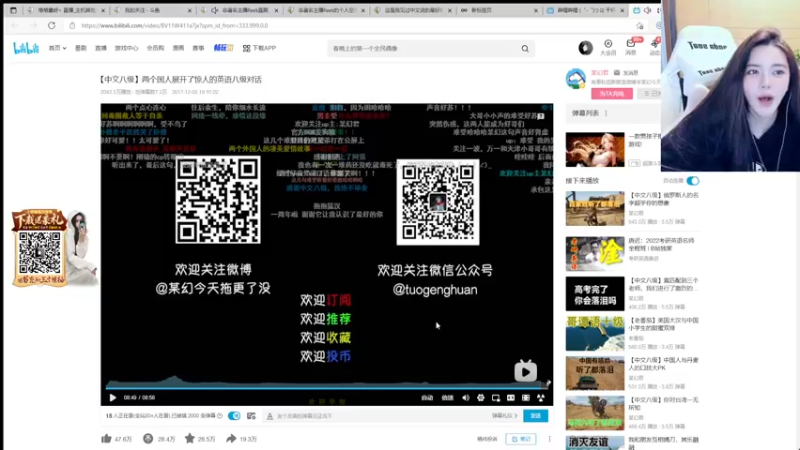Screen dimensions: 800x450
Task: Reload the page with browser refresh button
Action: pos(52,26)
